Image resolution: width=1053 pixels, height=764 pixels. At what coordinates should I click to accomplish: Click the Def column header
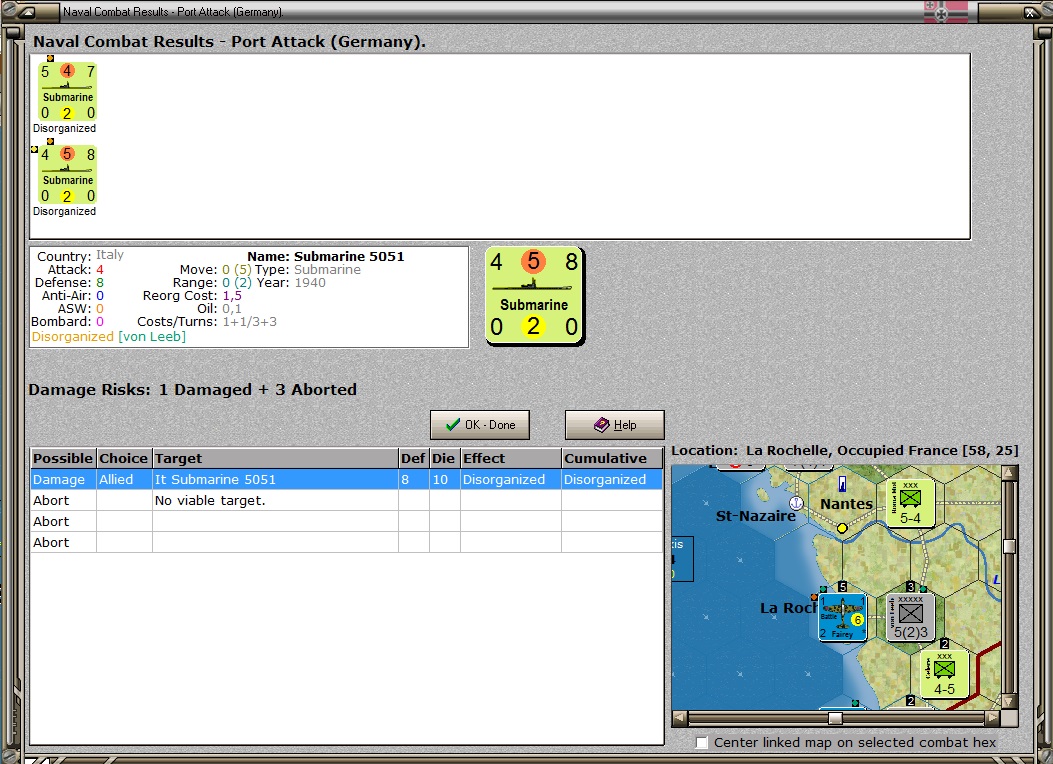pos(414,459)
